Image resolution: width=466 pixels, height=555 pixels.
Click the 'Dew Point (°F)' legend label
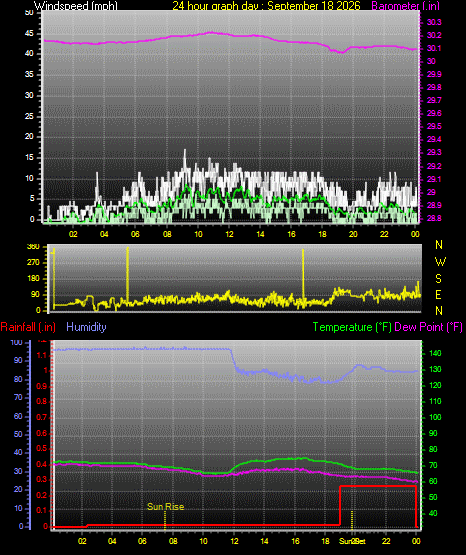(428, 327)
